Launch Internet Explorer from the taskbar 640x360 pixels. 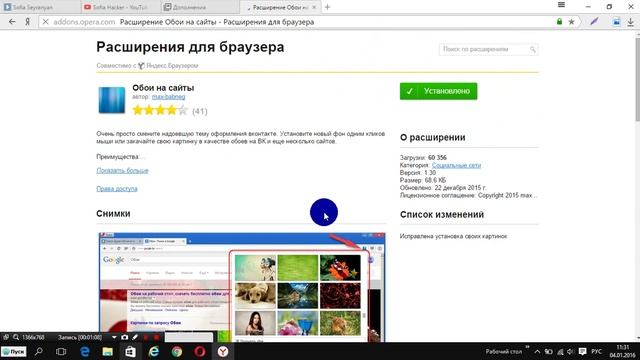pyautogui.click(x=154, y=351)
